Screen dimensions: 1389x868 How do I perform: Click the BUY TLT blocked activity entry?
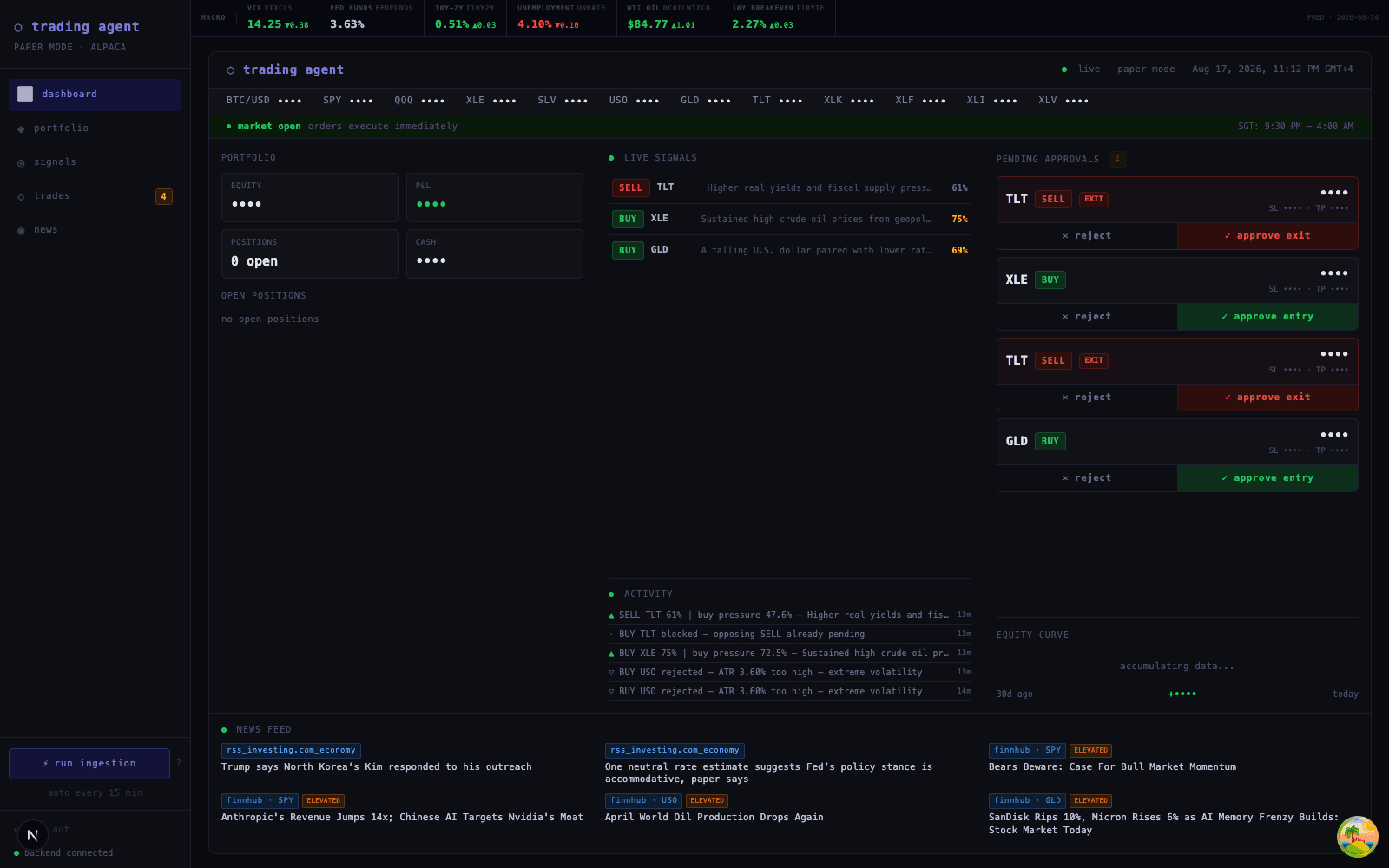790,635
